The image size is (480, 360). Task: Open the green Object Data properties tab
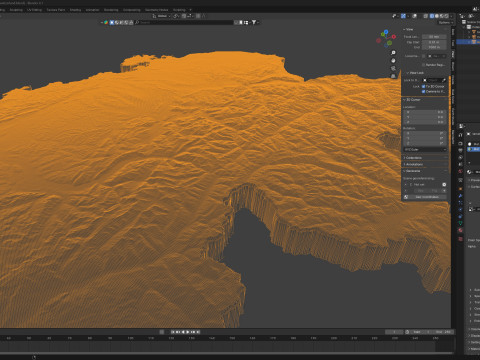pos(461,223)
